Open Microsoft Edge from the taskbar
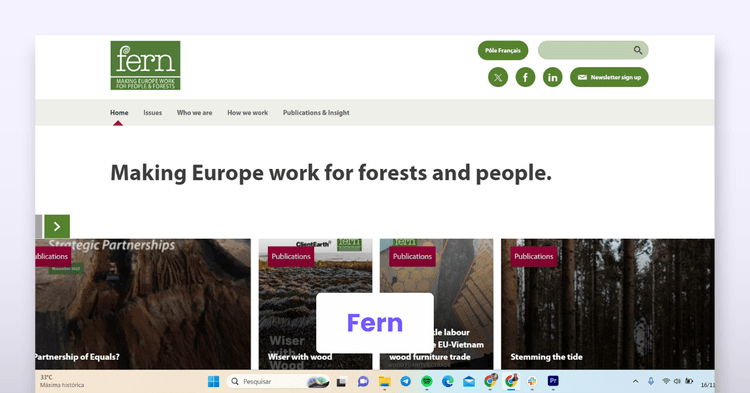The image size is (750, 393). coord(448,381)
